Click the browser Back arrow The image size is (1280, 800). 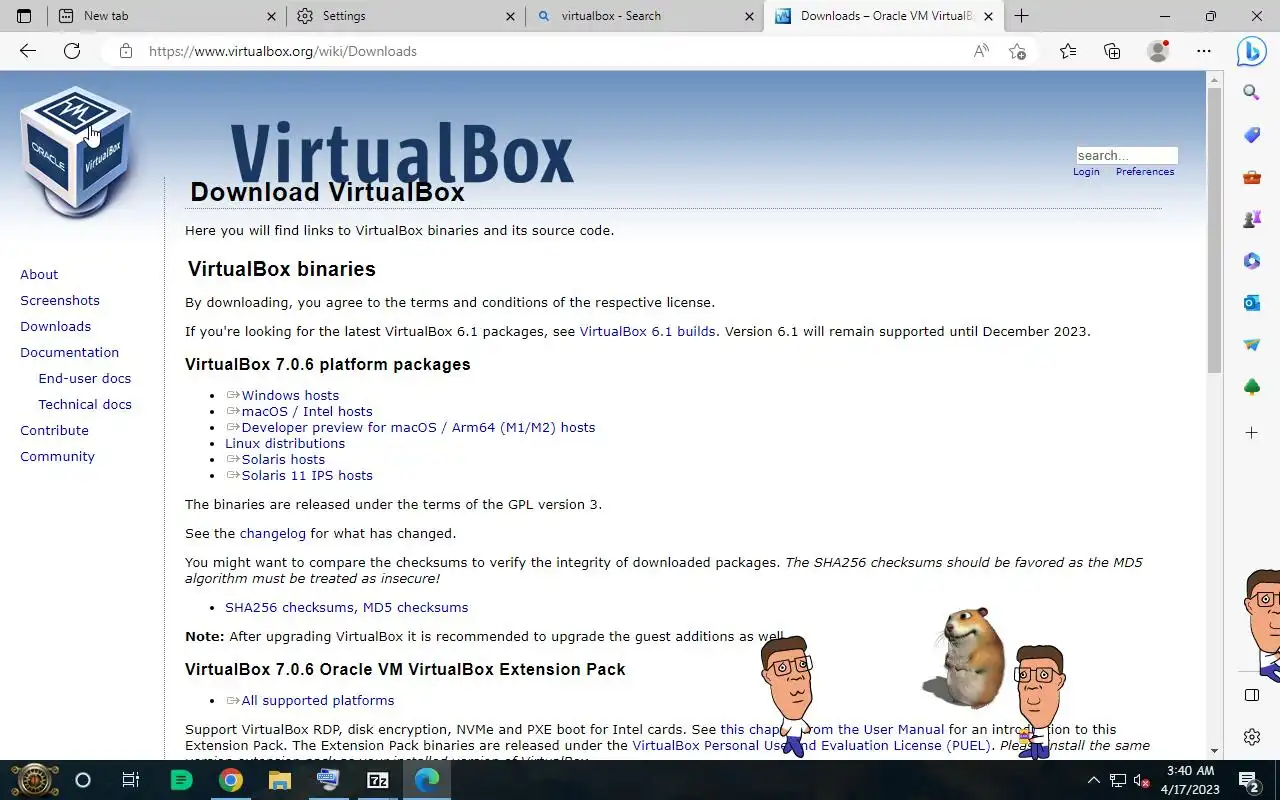pyautogui.click(x=28, y=51)
